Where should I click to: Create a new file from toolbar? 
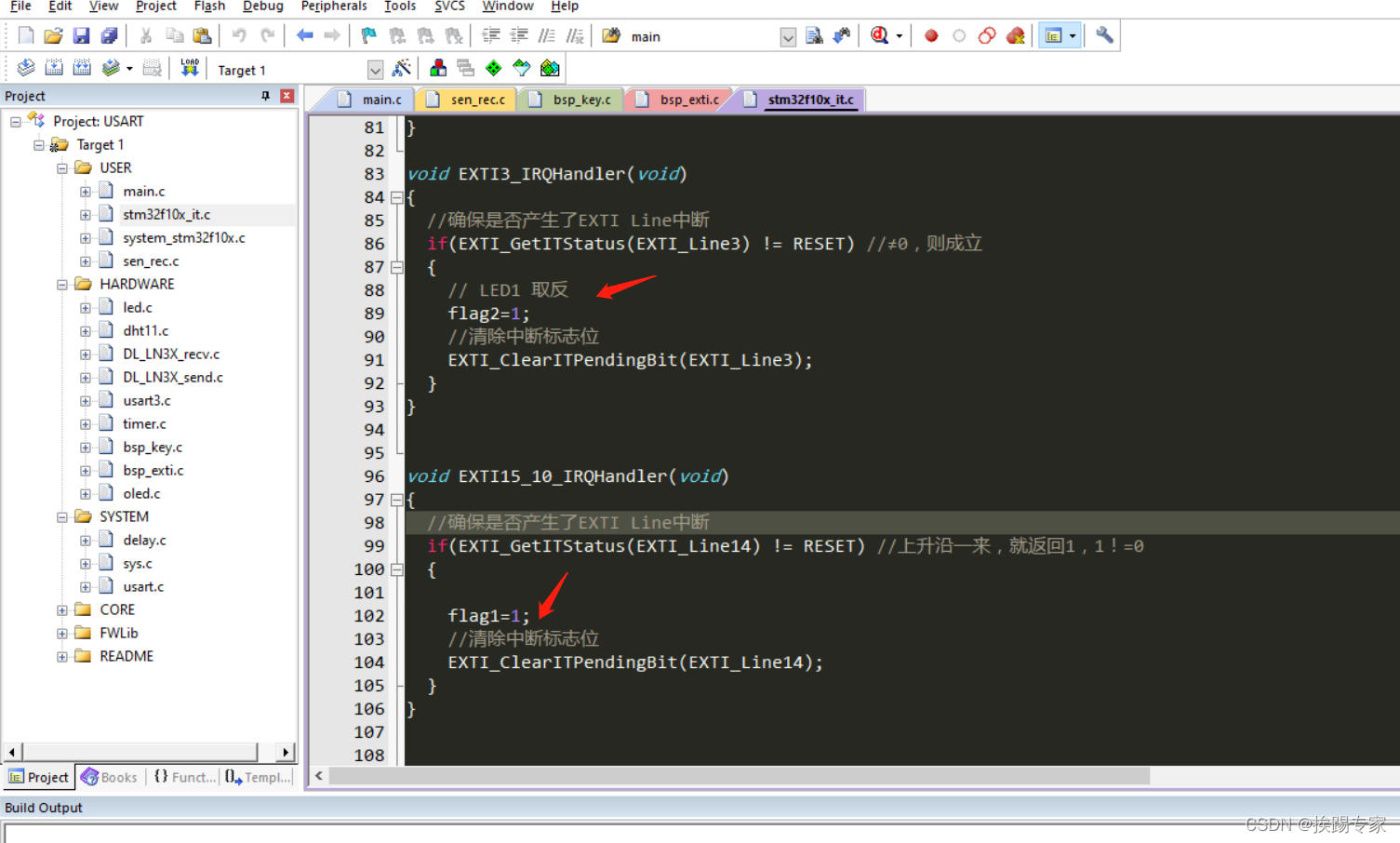[26, 36]
